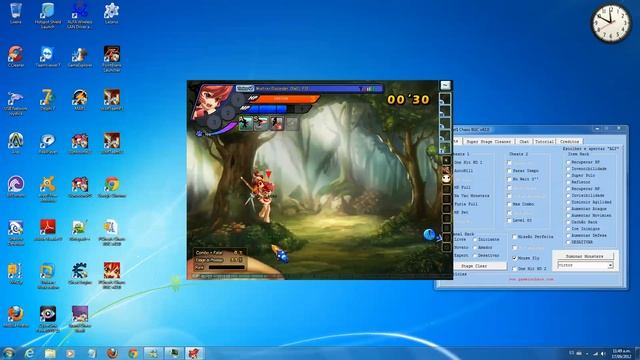The image size is (640, 360).
Task: Open the Mozilla Firefox desktop shortcut
Action: 16,317
